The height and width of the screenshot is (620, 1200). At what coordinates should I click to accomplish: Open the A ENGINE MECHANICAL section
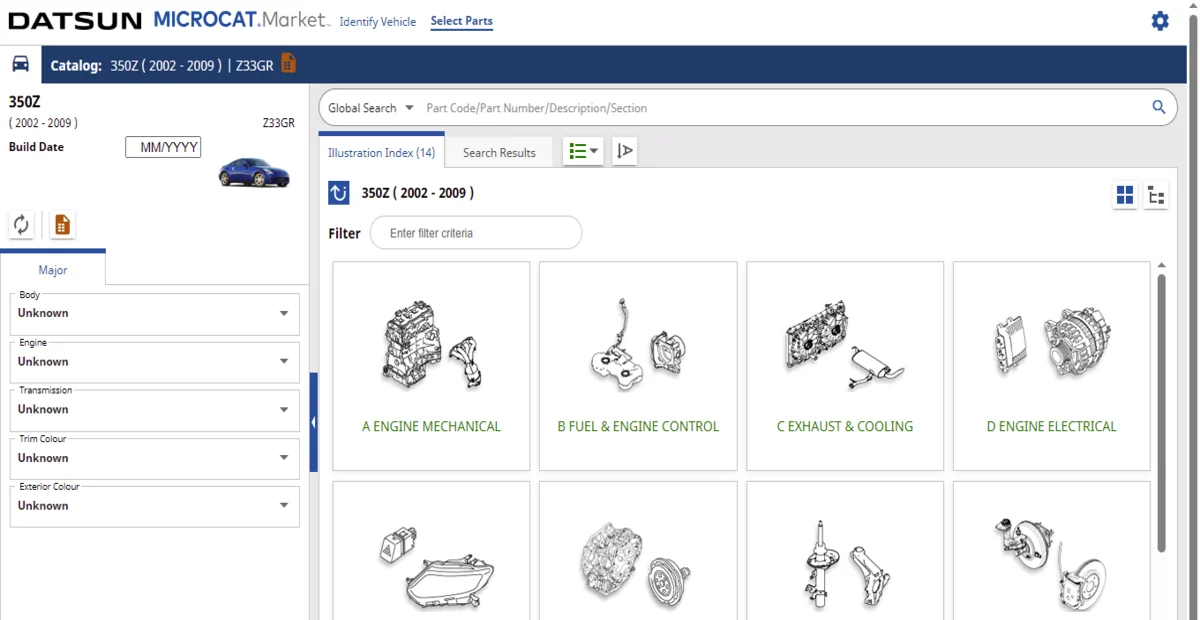point(431,366)
